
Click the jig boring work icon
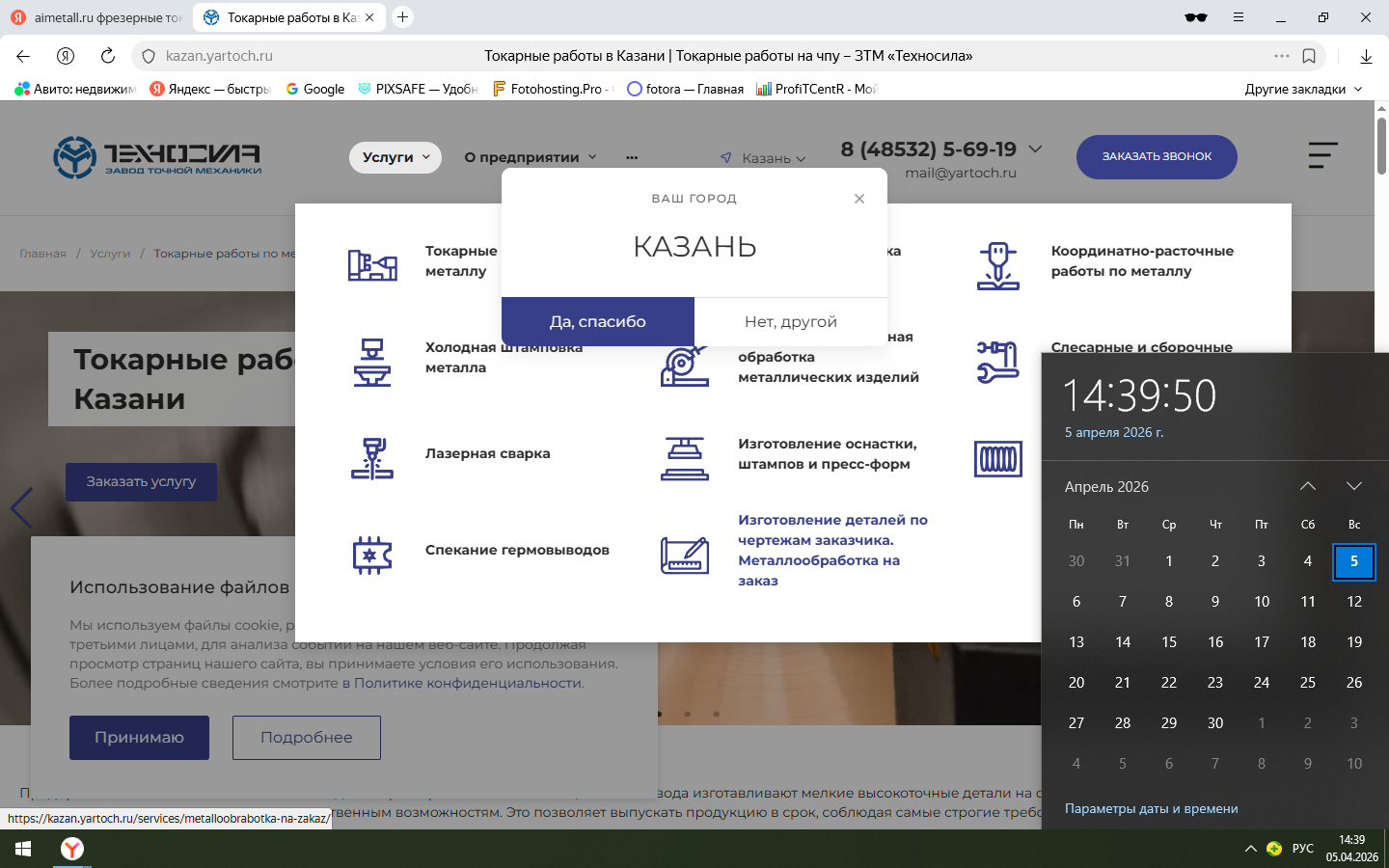pyautogui.click(x=997, y=265)
